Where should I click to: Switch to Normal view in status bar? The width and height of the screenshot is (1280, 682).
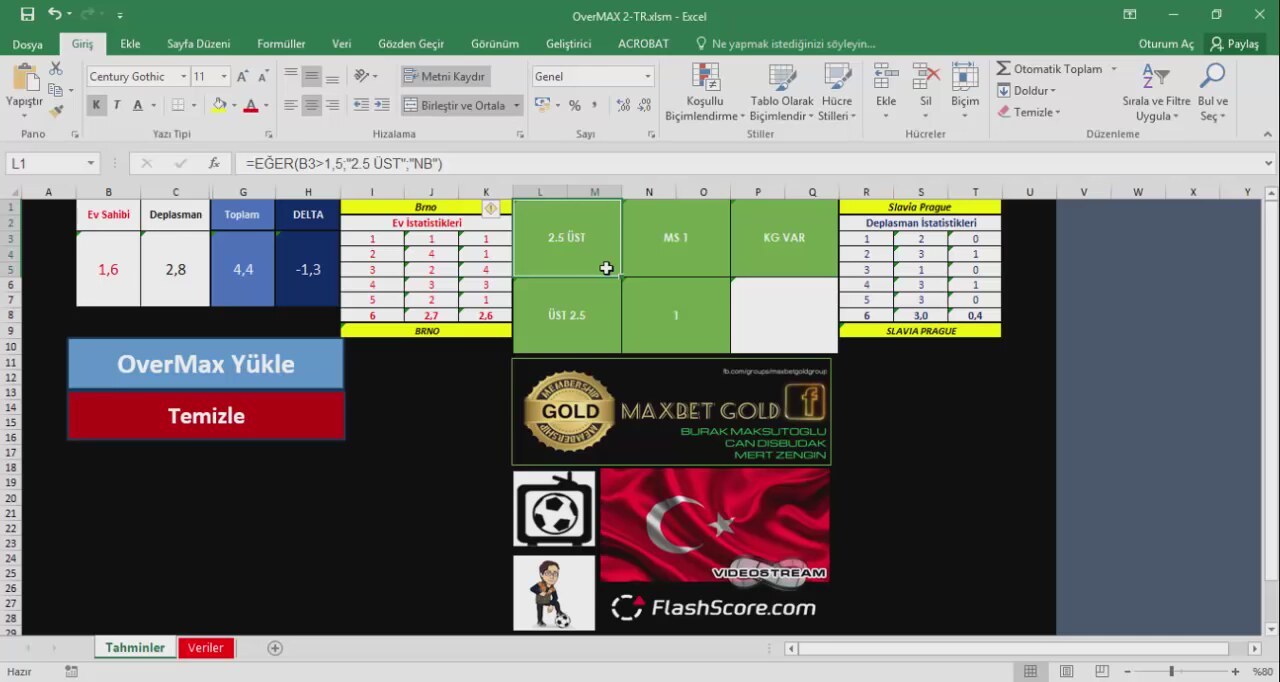(1031, 672)
